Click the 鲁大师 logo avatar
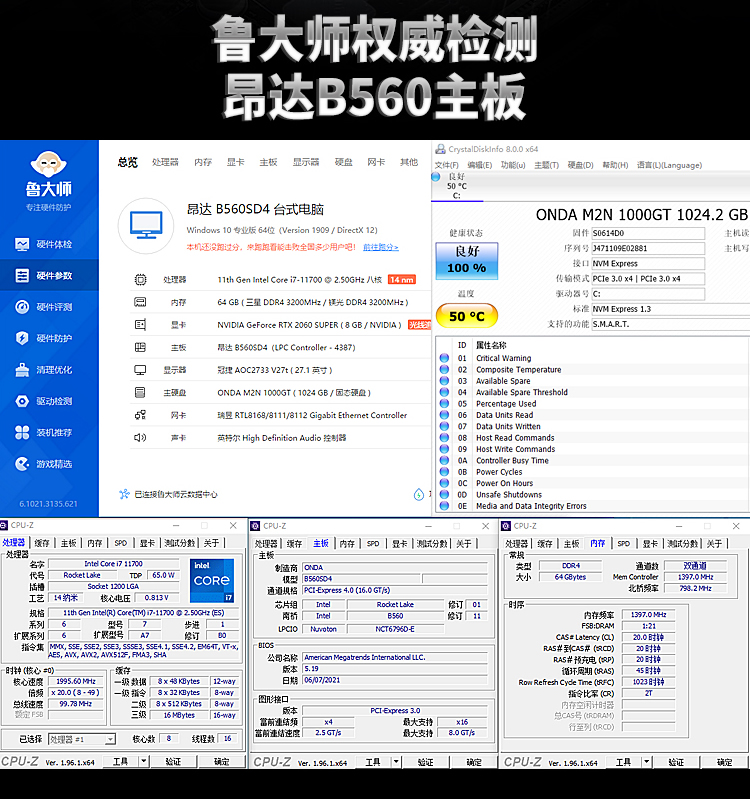The width and height of the screenshot is (750, 799). pos(48,164)
